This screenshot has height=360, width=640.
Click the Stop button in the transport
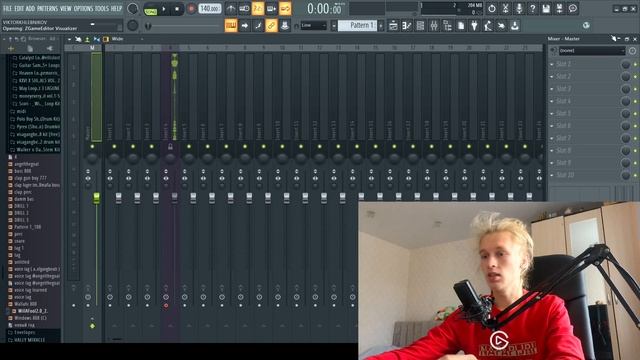[x=177, y=9]
